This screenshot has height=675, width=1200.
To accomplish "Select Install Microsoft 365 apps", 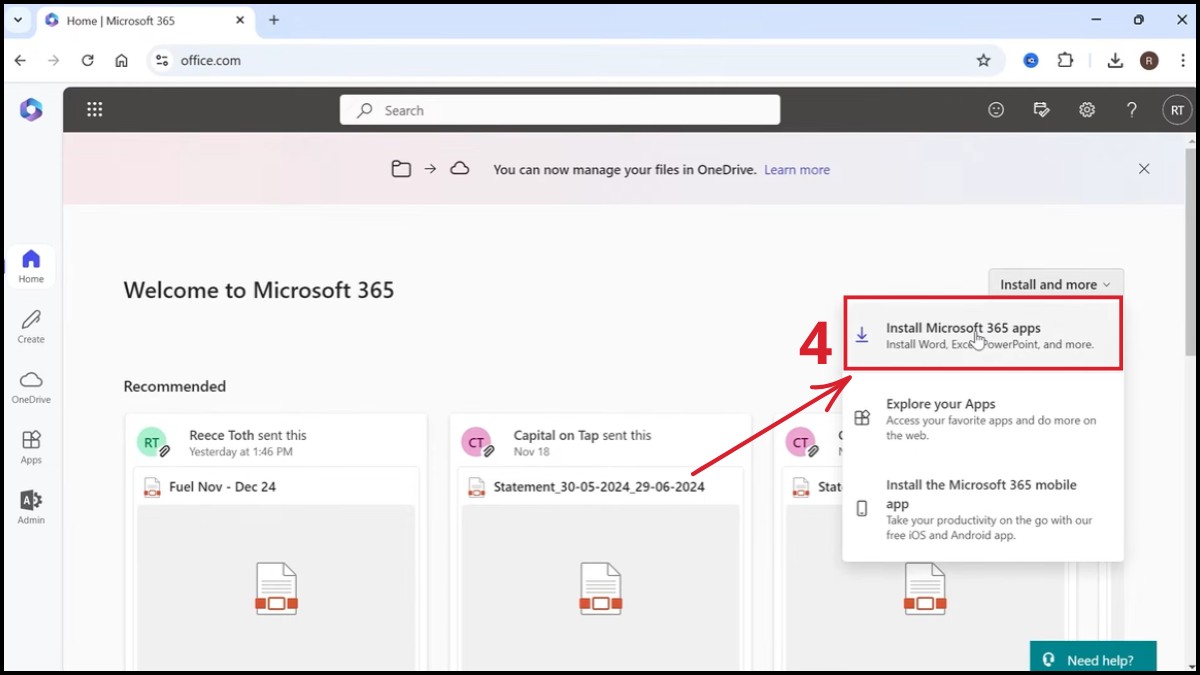I will pyautogui.click(x=983, y=335).
